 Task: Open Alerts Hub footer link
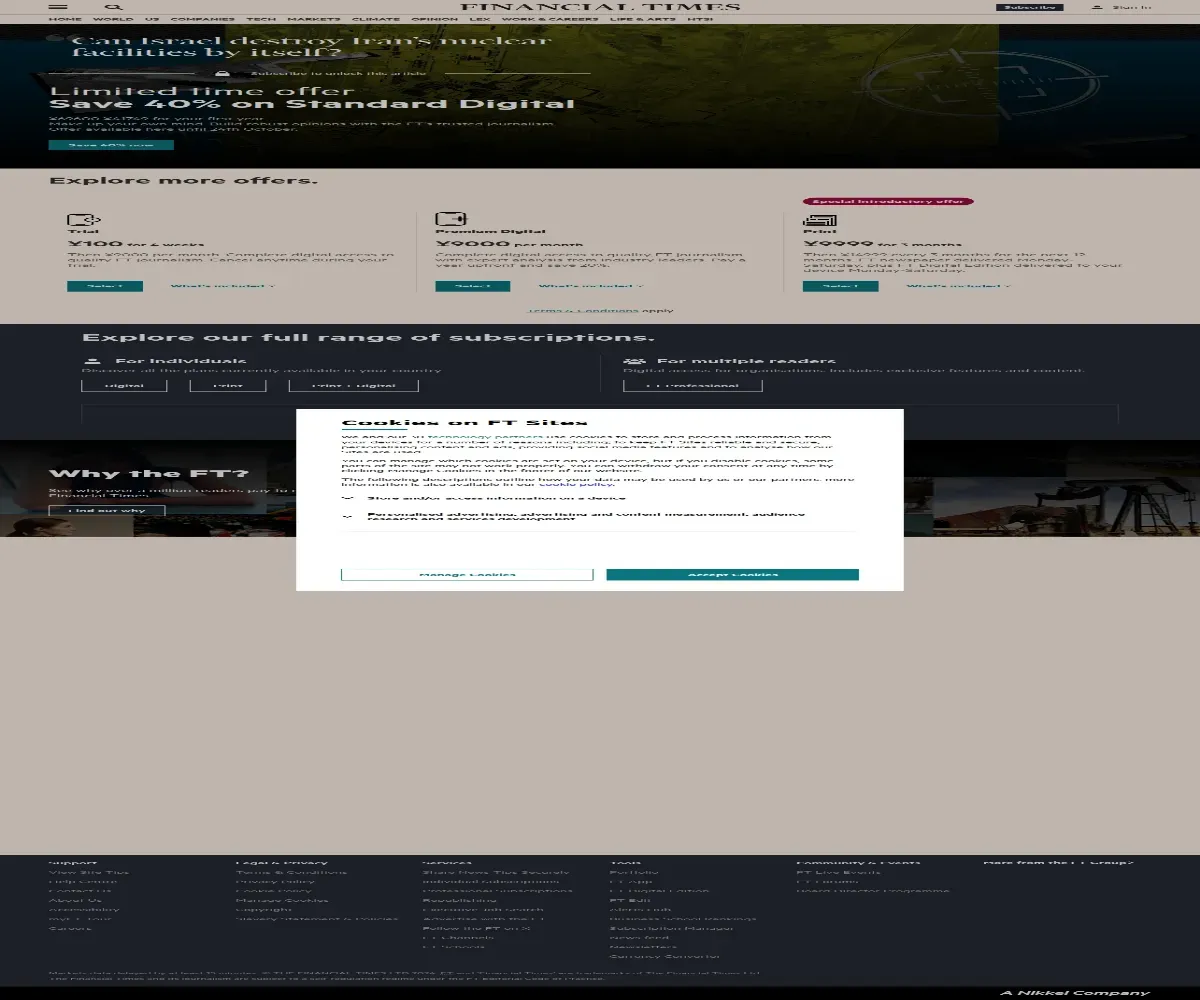(640, 909)
